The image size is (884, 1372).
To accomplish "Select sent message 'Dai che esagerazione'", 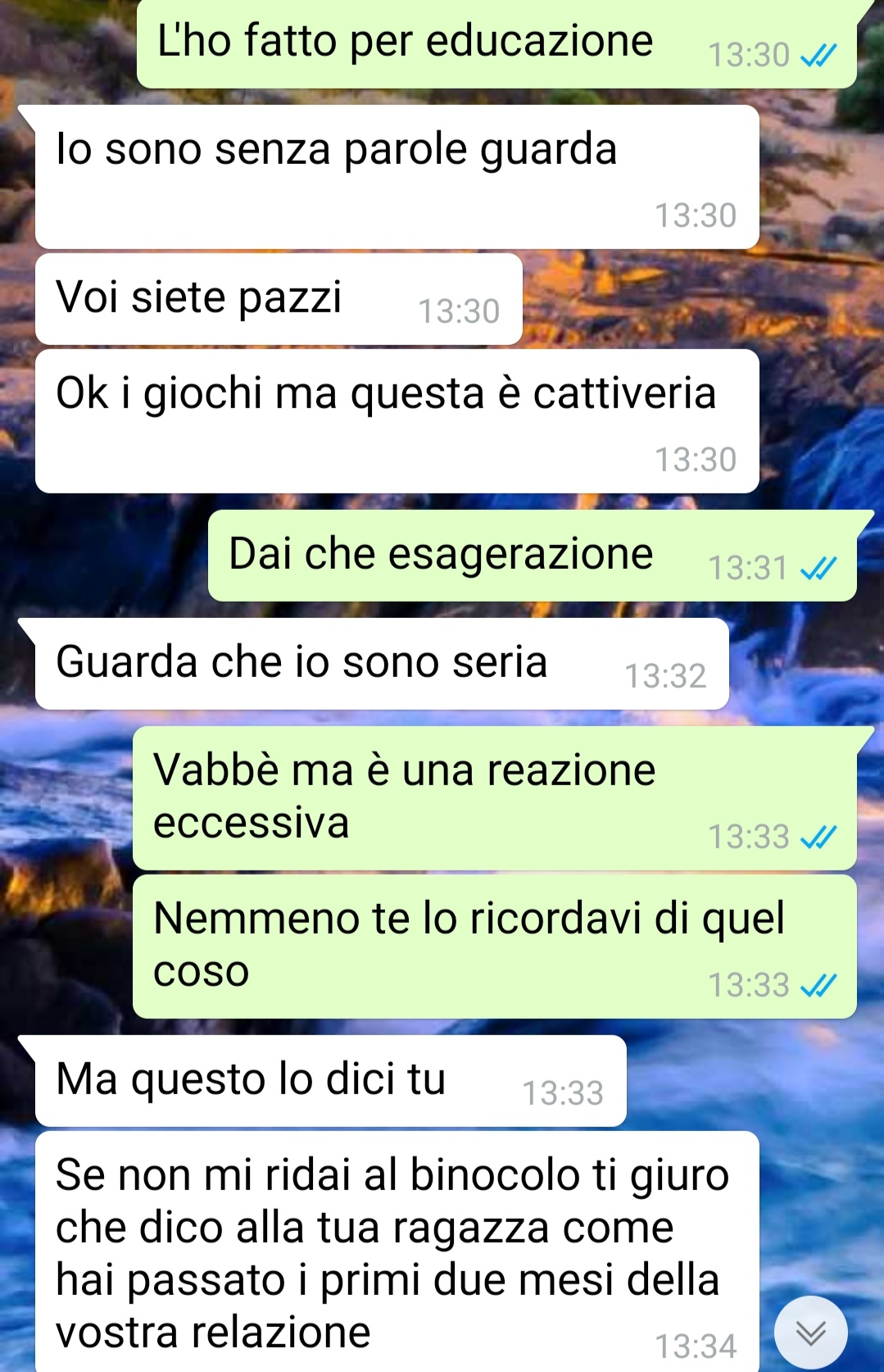I will click(x=533, y=556).
